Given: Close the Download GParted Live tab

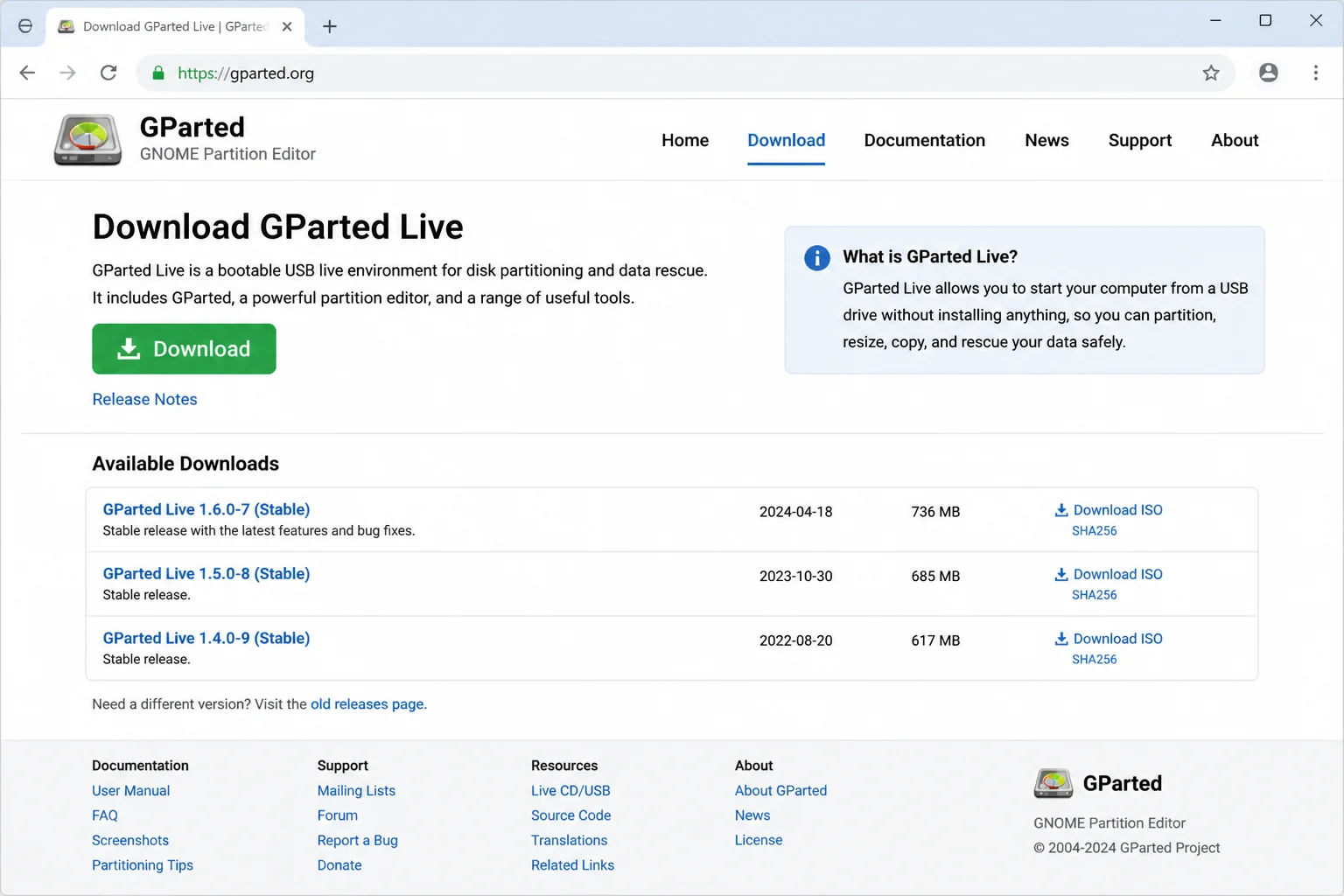Looking at the screenshot, I should click(x=287, y=26).
